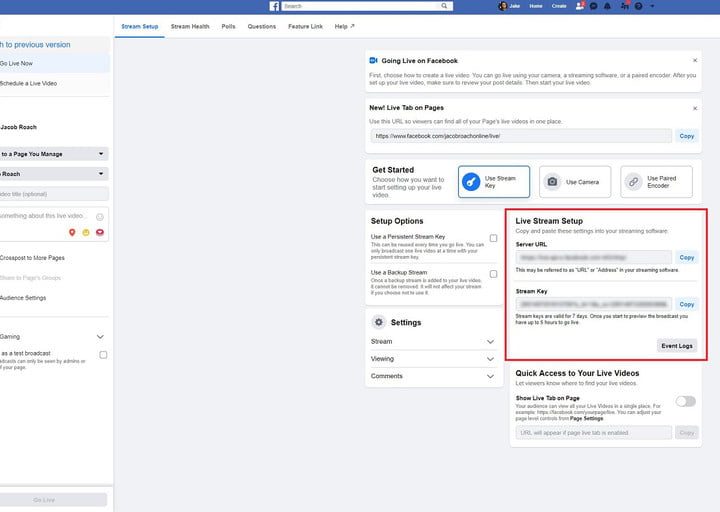Click the live video camera icon beside Going Live
Screen dimensions: 720x512
[x=373, y=61]
